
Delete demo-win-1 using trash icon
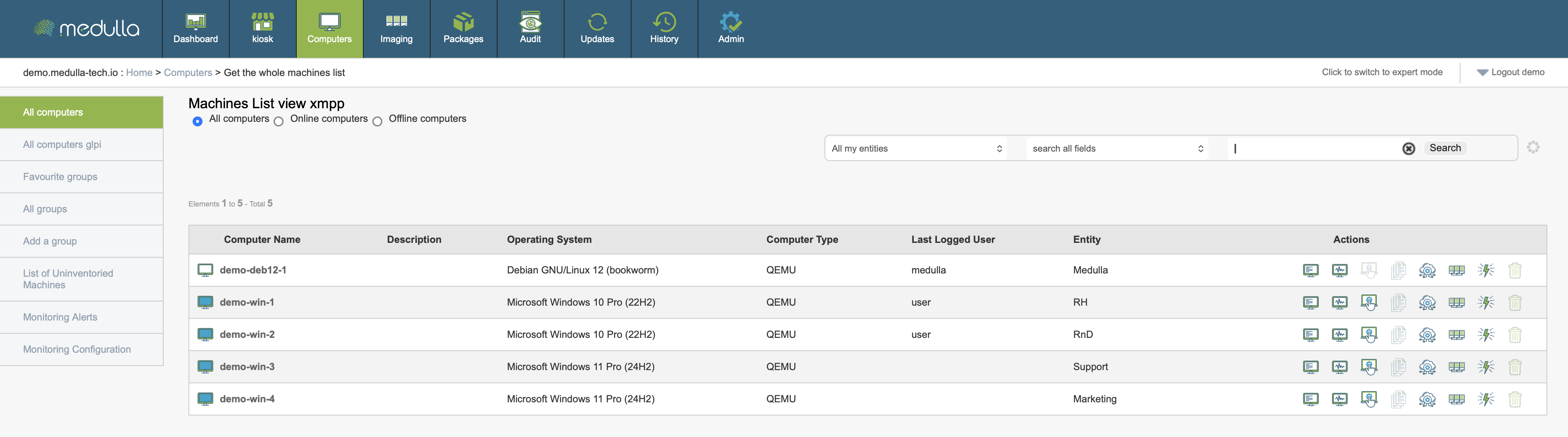point(1515,302)
